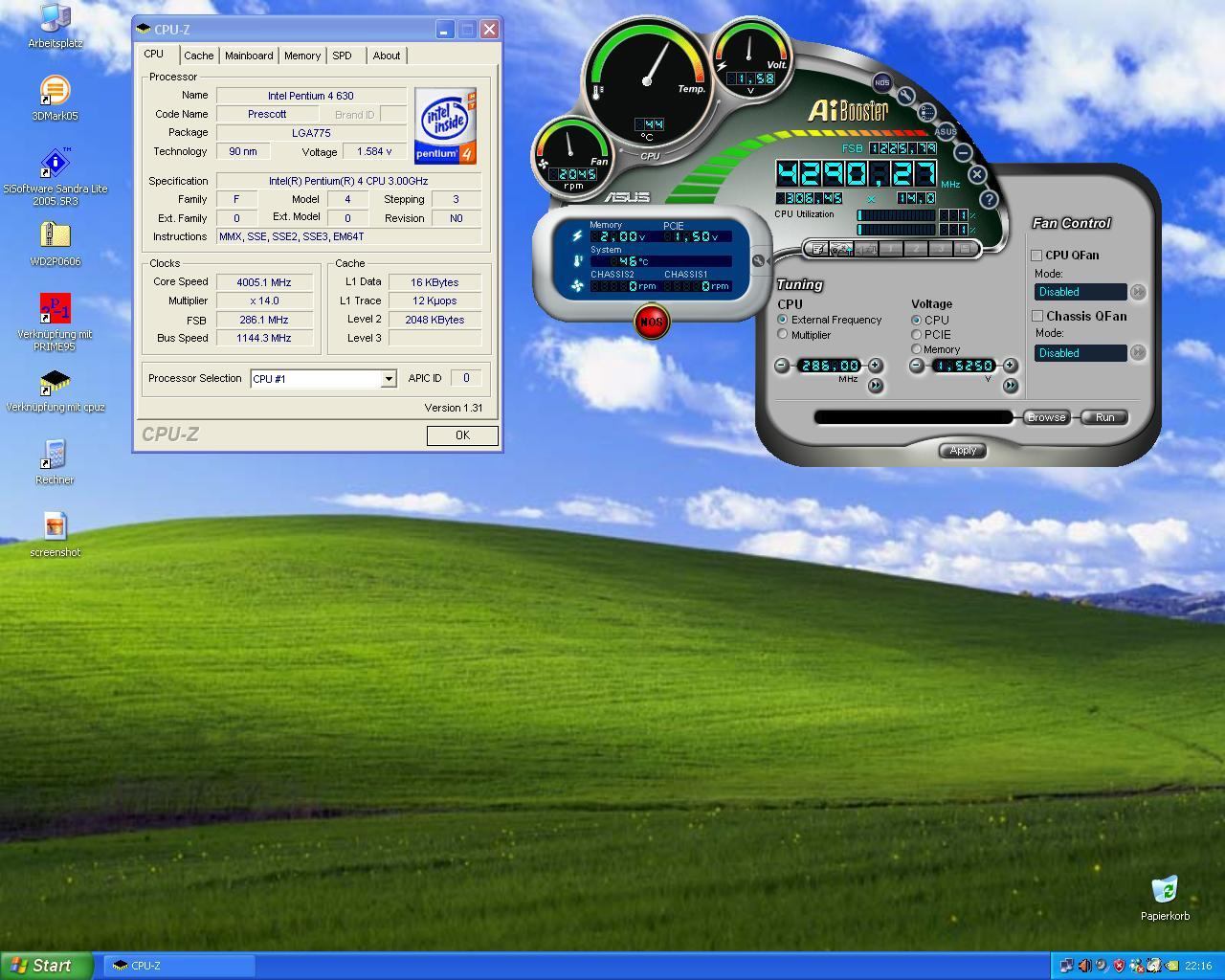This screenshot has width=1225, height=980.
Task: Click the black file path field in AI Booster
Action: point(913,417)
